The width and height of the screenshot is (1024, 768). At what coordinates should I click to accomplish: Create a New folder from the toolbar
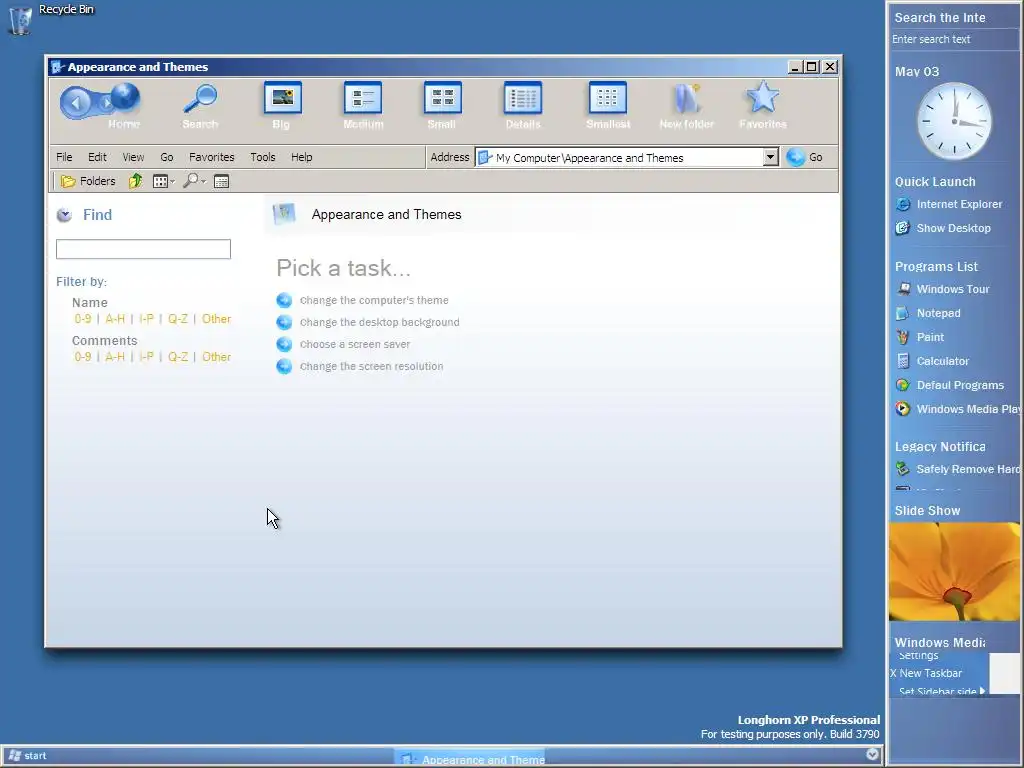pyautogui.click(x=686, y=105)
